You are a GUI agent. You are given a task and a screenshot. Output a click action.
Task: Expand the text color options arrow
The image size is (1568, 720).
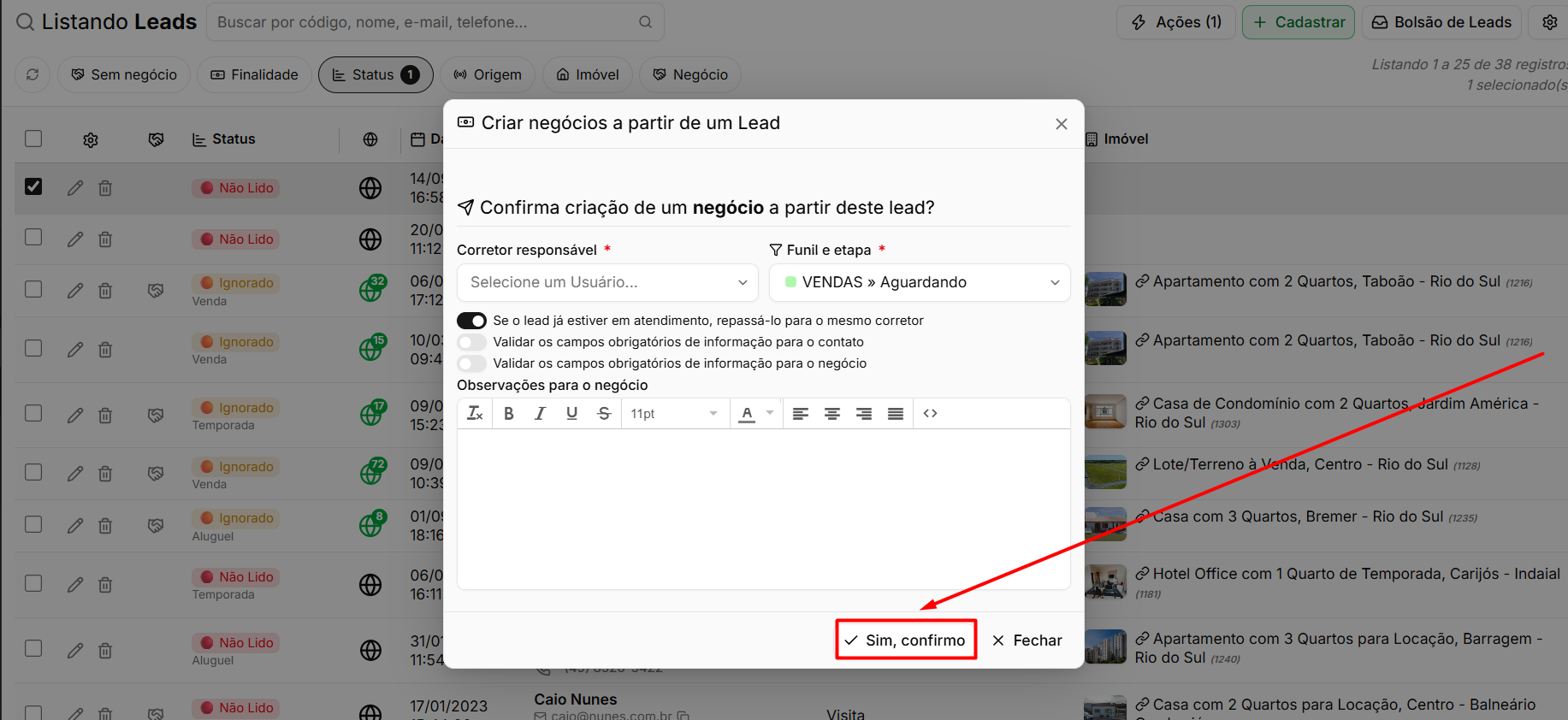[770, 414]
